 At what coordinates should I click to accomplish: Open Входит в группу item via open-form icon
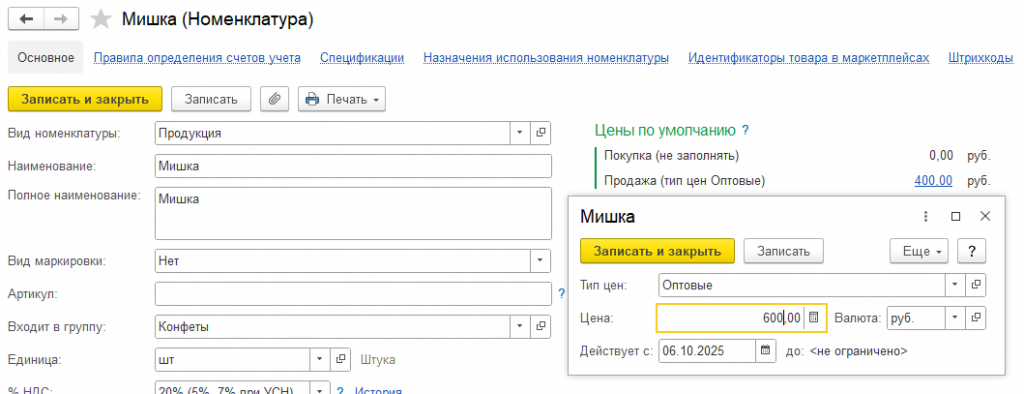(541, 326)
